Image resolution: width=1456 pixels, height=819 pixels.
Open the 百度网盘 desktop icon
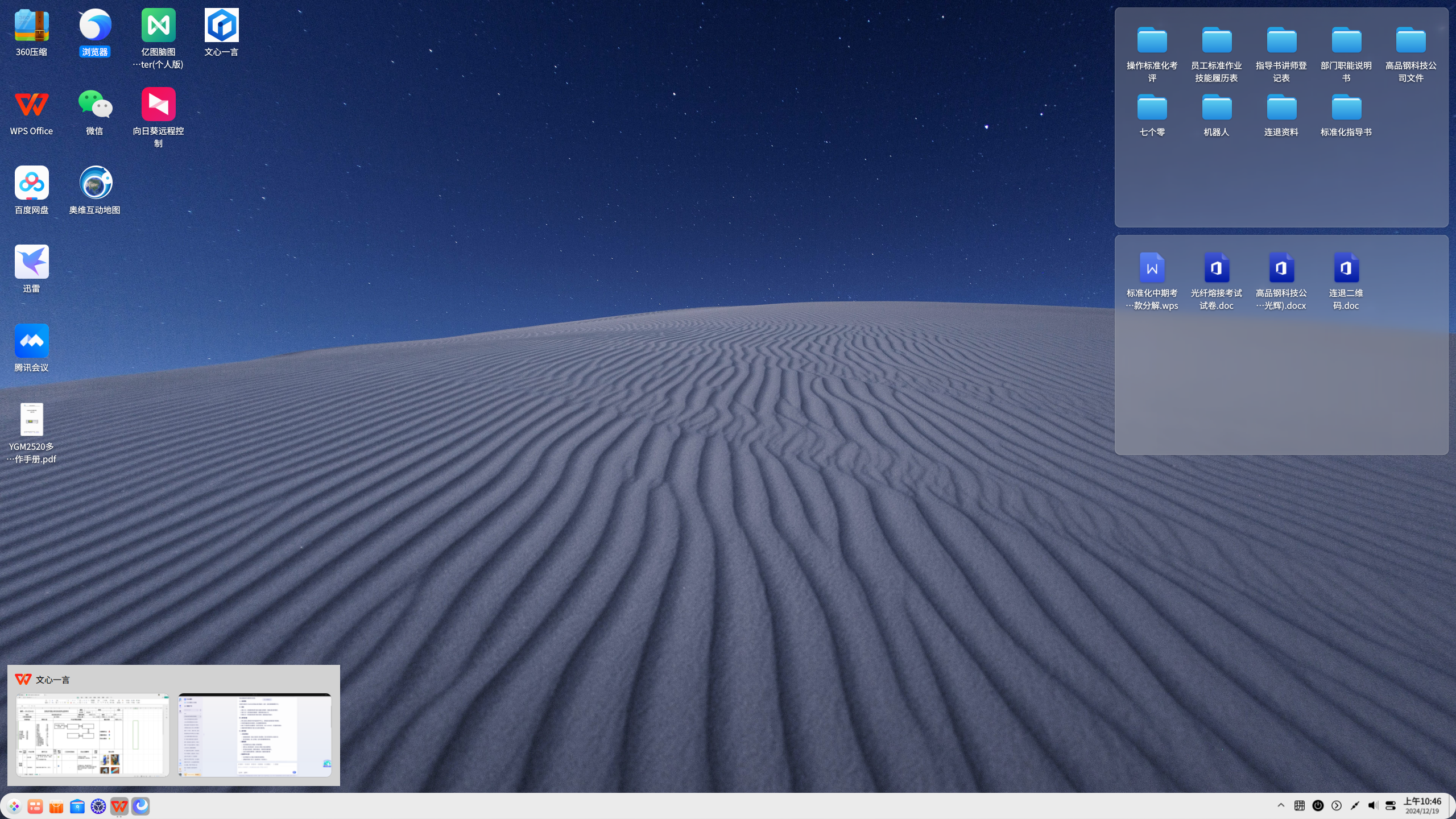pyautogui.click(x=31, y=191)
